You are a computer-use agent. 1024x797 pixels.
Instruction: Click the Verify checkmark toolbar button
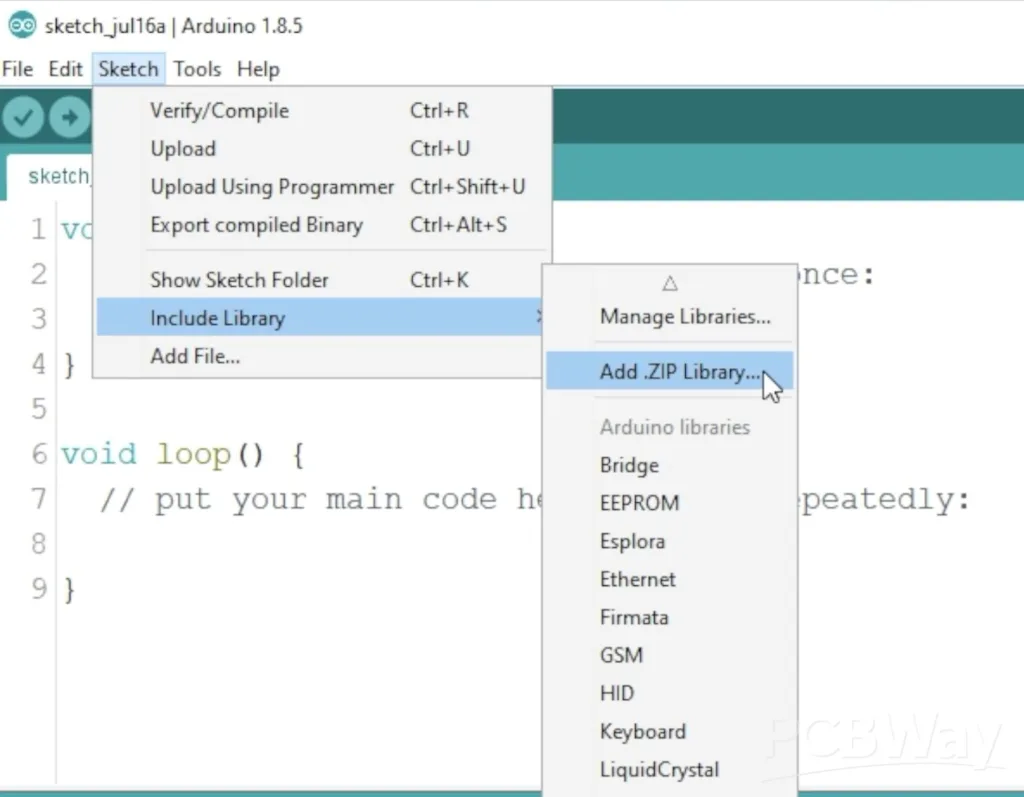tap(23, 118)
